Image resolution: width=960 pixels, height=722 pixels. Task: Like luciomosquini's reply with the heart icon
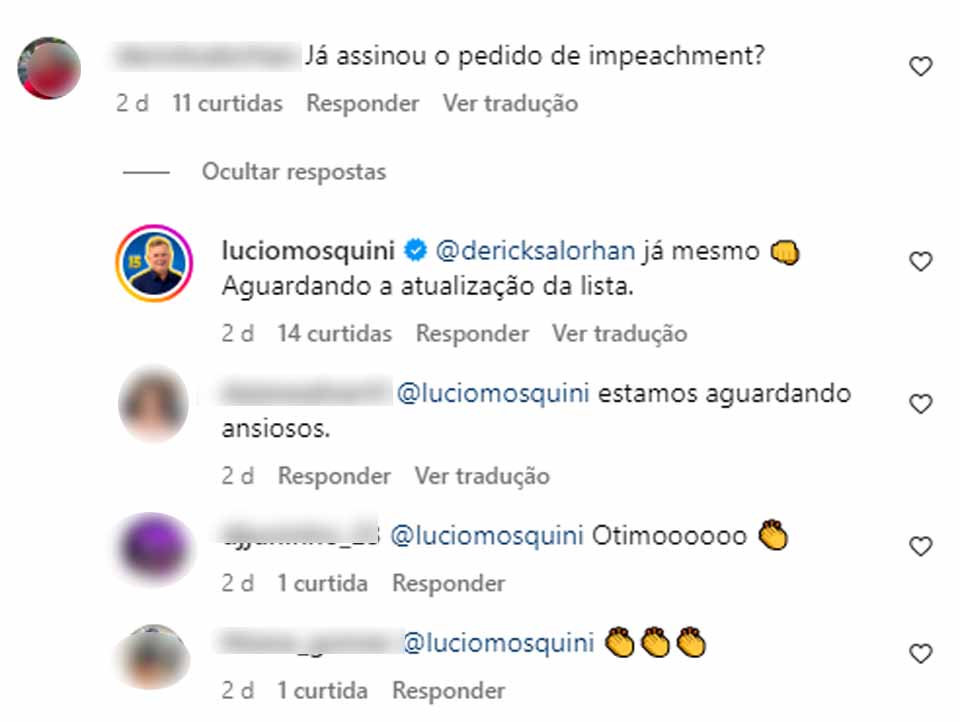pyautogui.click(x=920, y=261)
